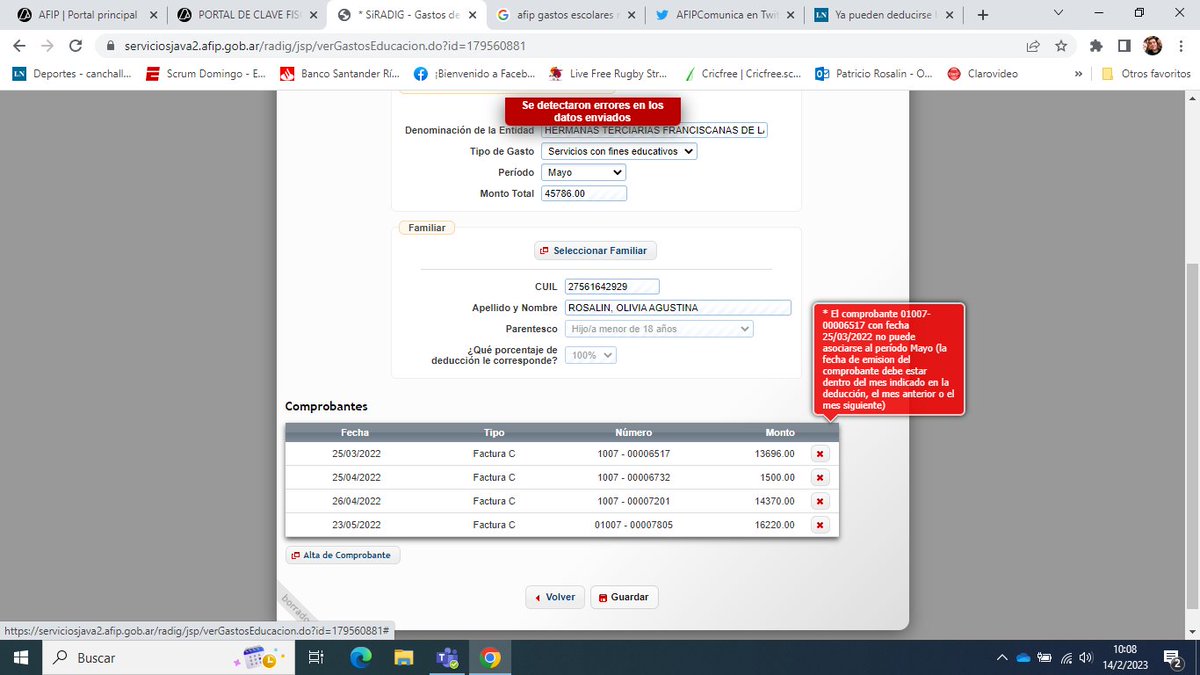Delete comprobante 1007 - 00007201 row

click(x=820, y=502)
